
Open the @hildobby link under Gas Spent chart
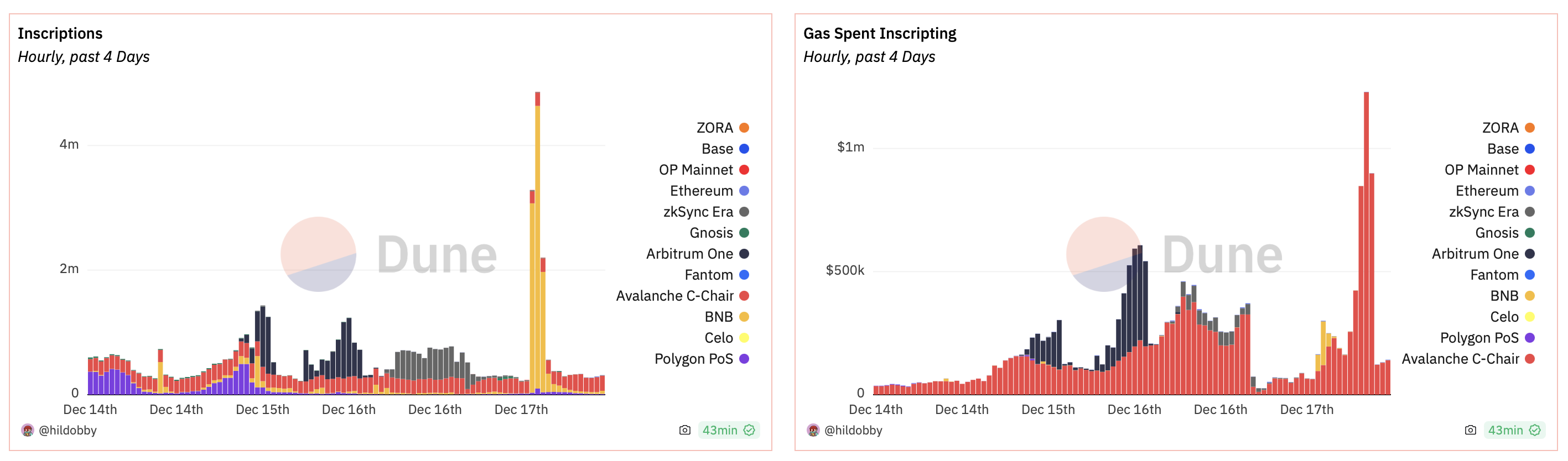coord(853,430)
